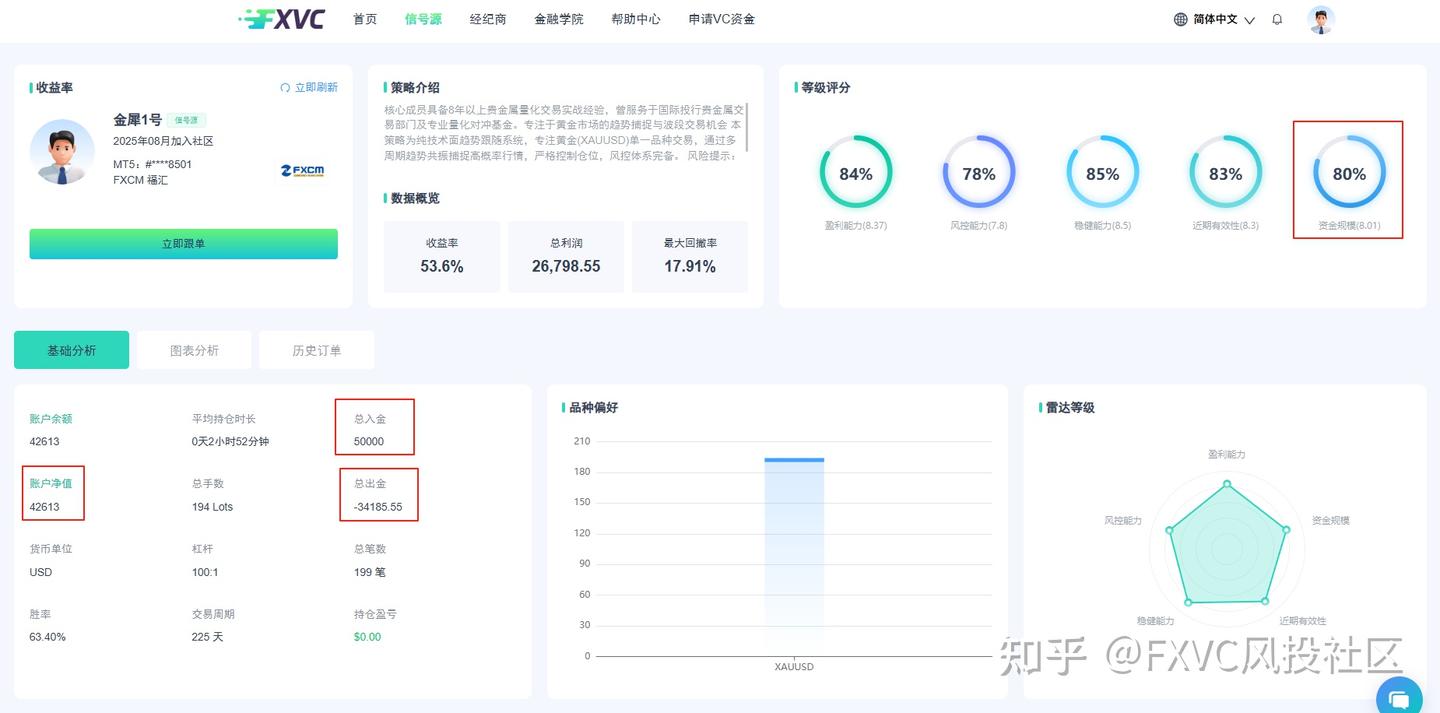Image resolution: width=1440 pixels, height=713 pixels.
Task: Click the 信号源 badge beside 金犀1号
Action: [x=187, y=118]
